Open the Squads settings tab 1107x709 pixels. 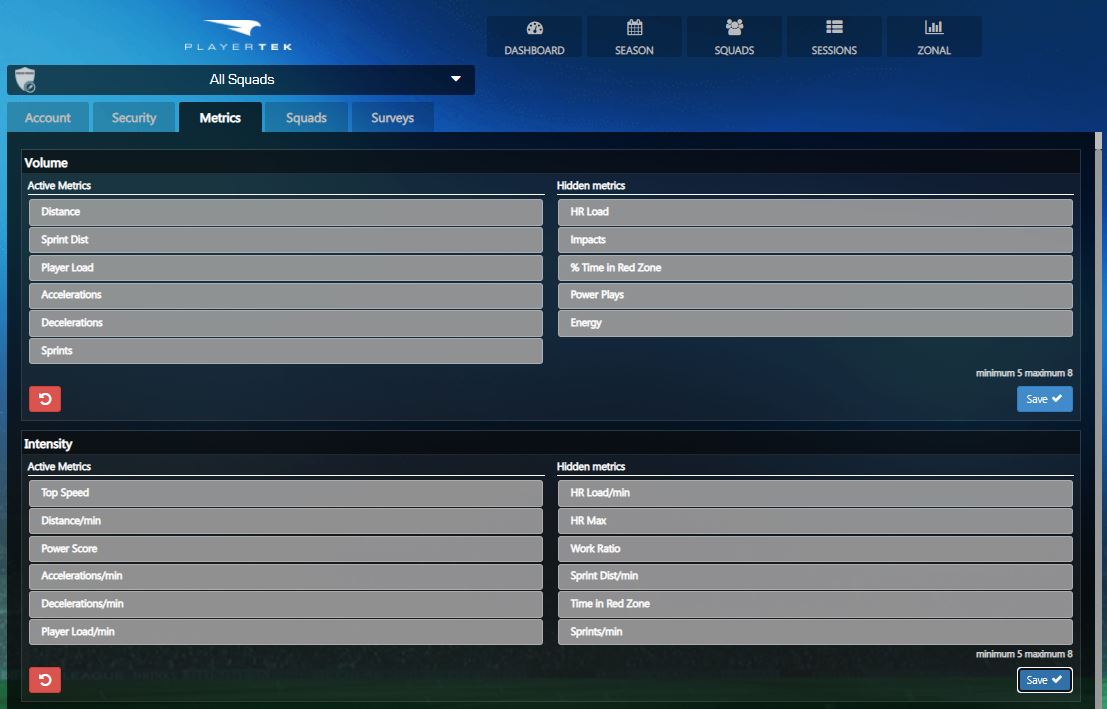coord(306,118)
